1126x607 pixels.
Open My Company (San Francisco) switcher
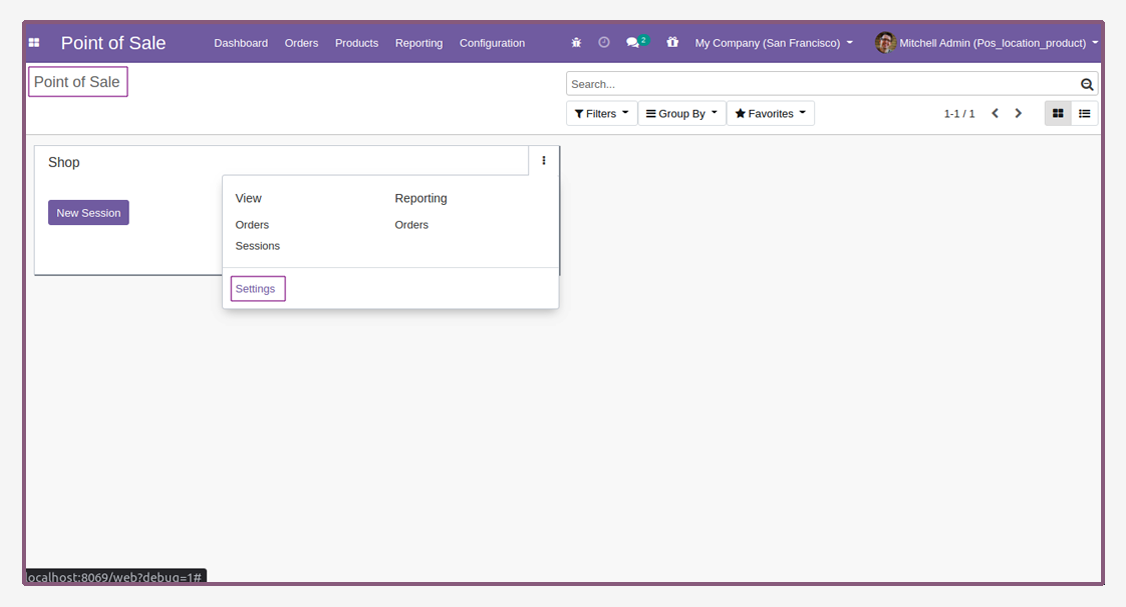773,43
